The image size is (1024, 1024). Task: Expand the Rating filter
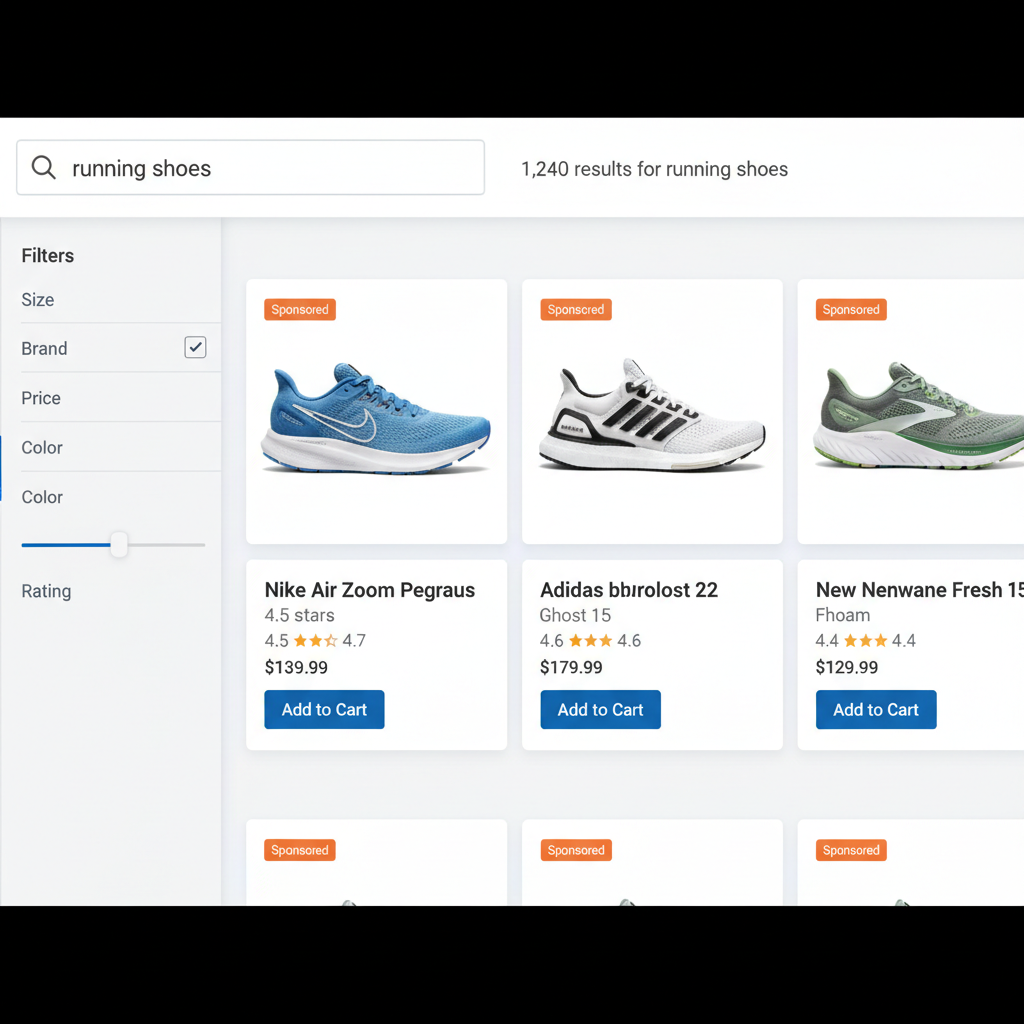coord(46,591)
